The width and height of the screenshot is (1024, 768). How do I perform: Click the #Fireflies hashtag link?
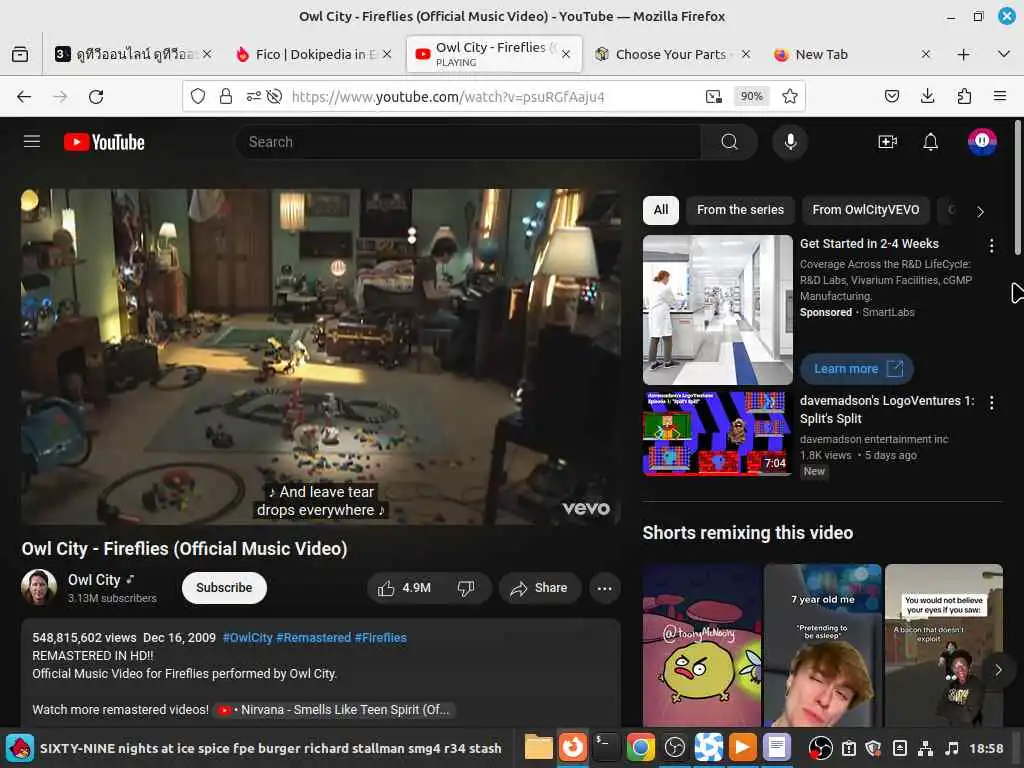(x=381, y=638)
